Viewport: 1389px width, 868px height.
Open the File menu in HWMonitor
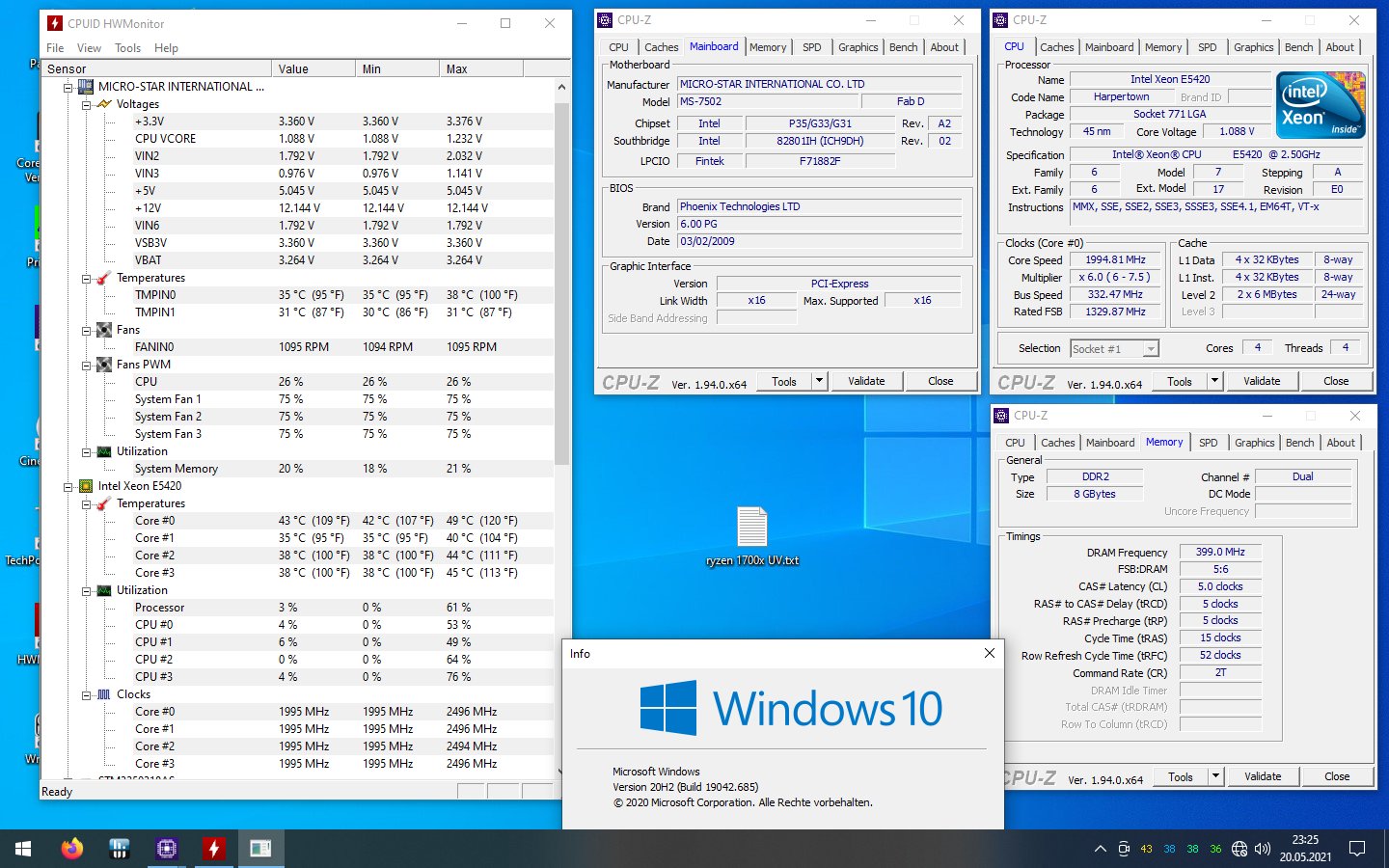(55, 47)
